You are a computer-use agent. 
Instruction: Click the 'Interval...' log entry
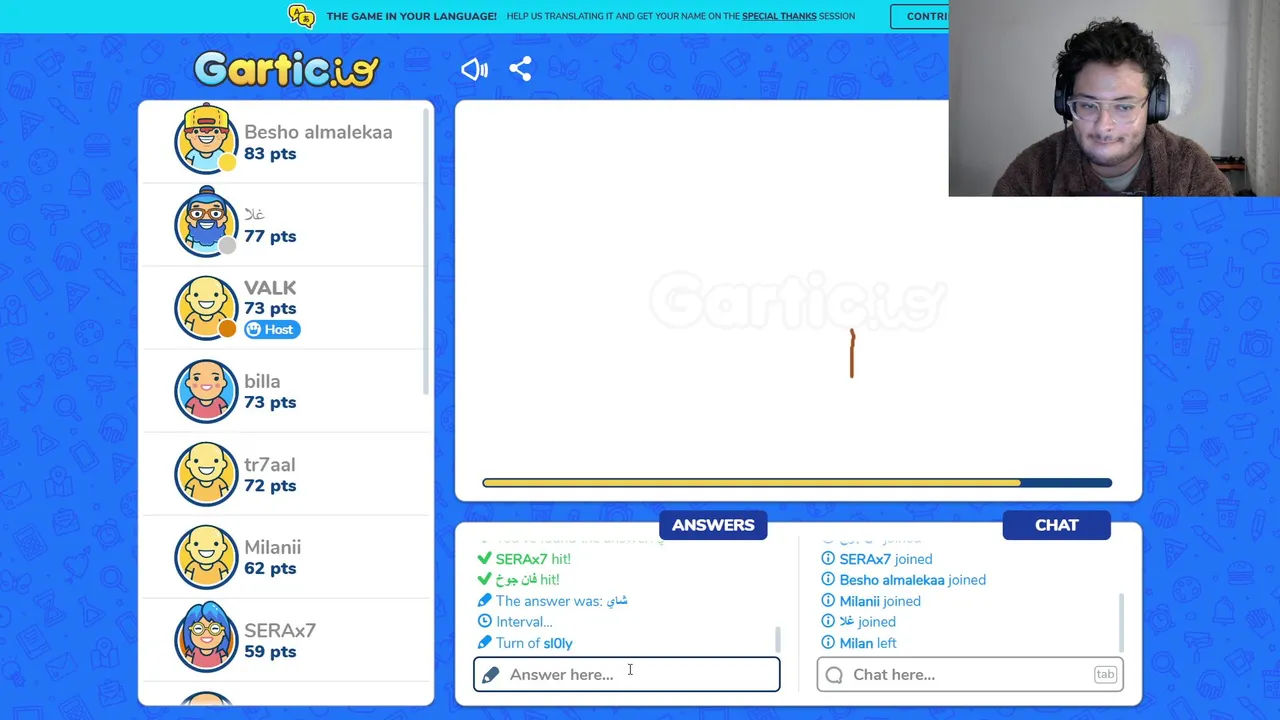click(x=514, y=622)
